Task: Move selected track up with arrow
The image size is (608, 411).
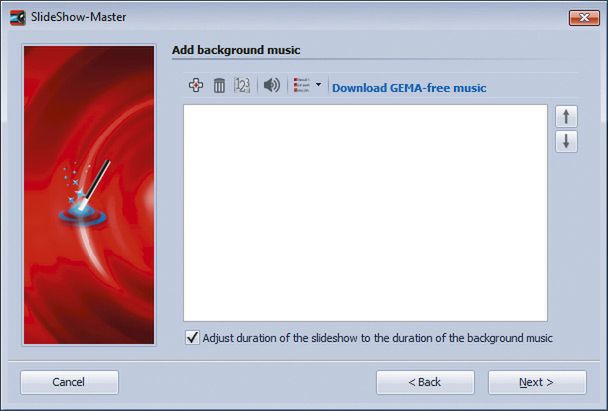Action: tap(566, 116)
